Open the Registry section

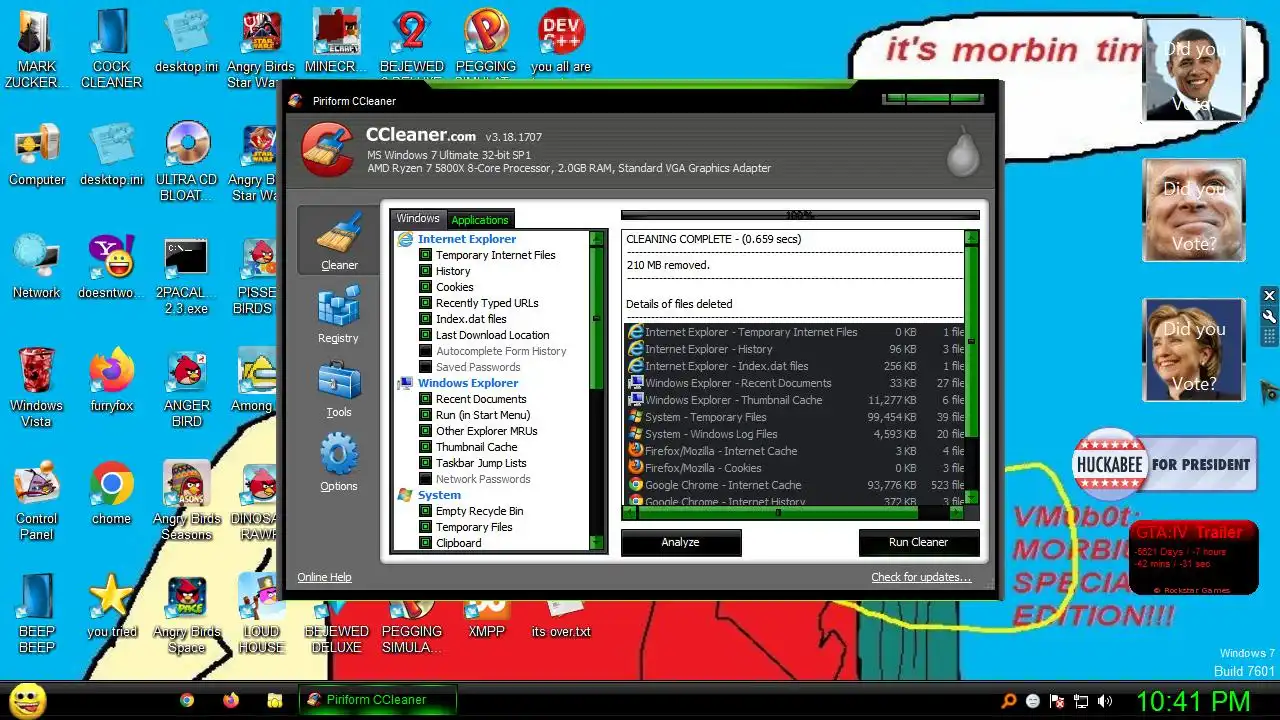[x=338, y=314]
